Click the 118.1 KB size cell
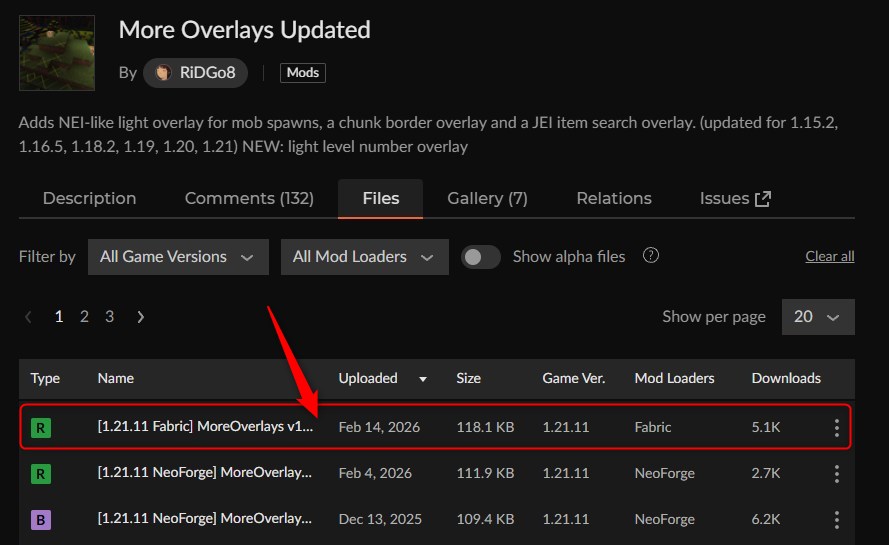Screen dimensions: 889x545 pyautogui.click(x=485, y=427)
